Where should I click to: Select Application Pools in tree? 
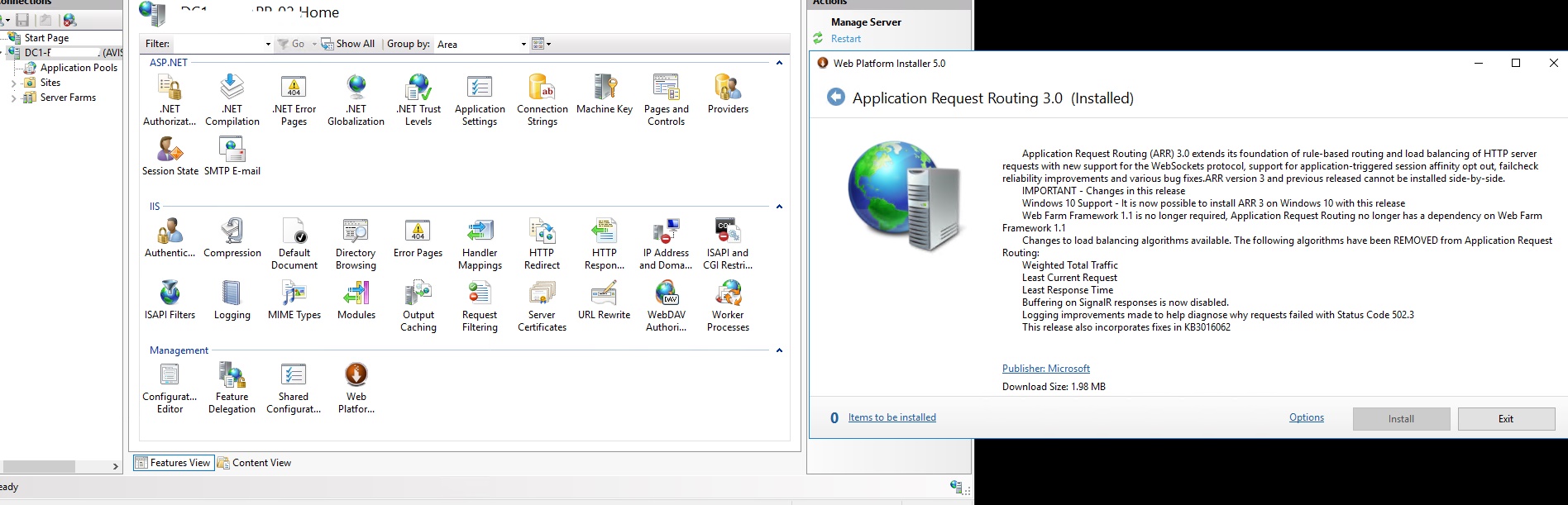79,68
